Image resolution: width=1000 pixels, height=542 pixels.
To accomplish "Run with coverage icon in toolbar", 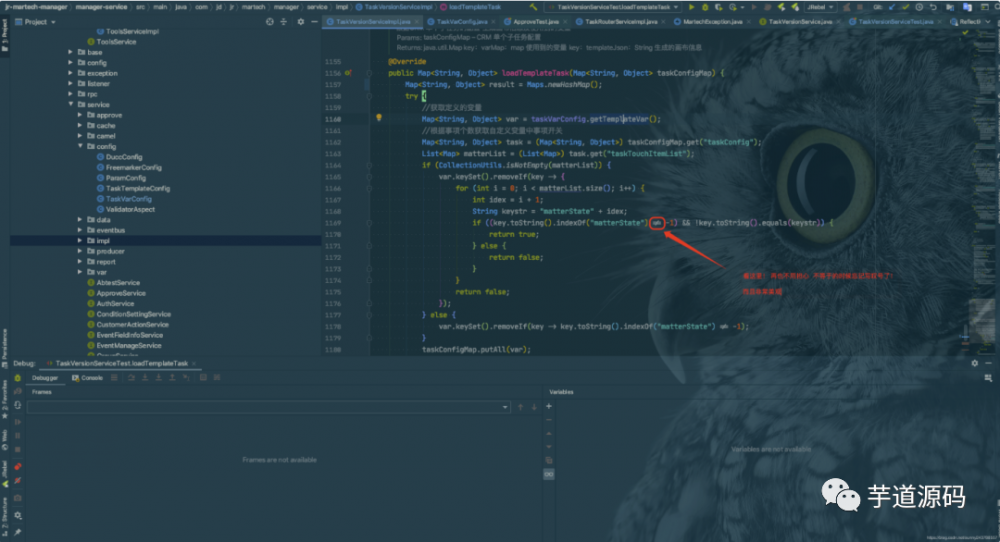I will [719, 7].
